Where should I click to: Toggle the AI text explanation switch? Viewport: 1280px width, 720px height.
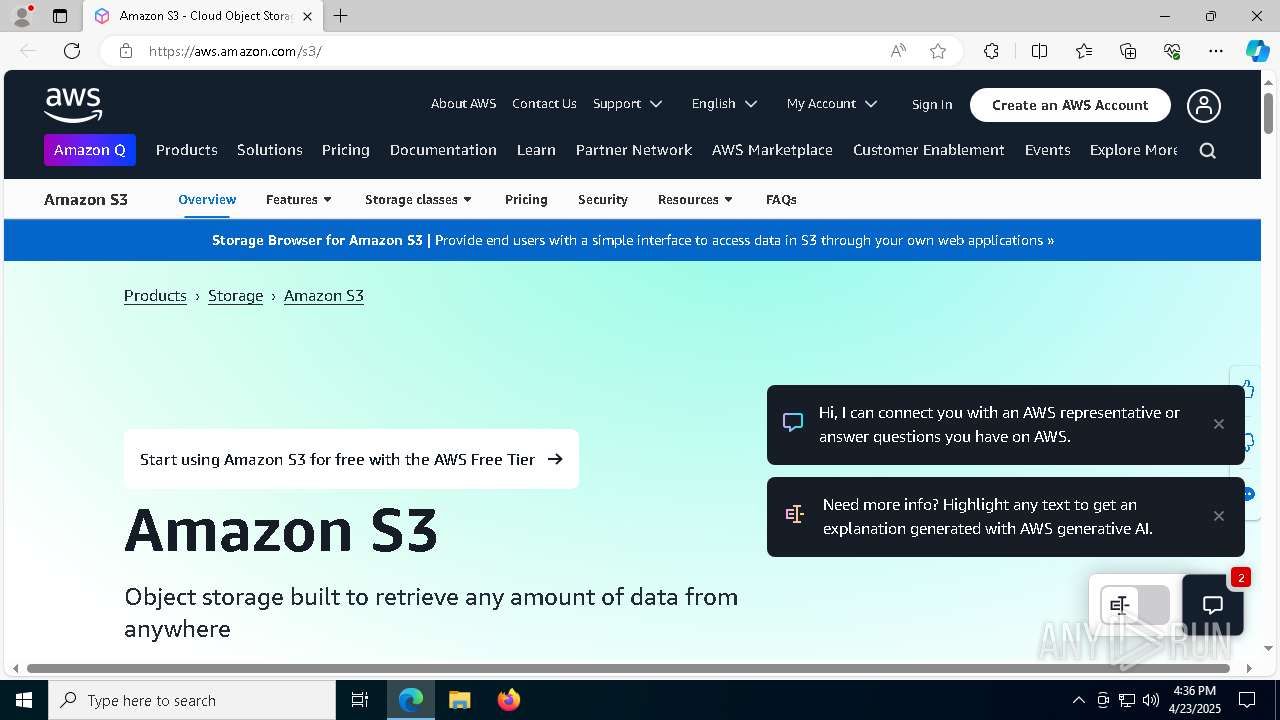(x=1135, y=605)
